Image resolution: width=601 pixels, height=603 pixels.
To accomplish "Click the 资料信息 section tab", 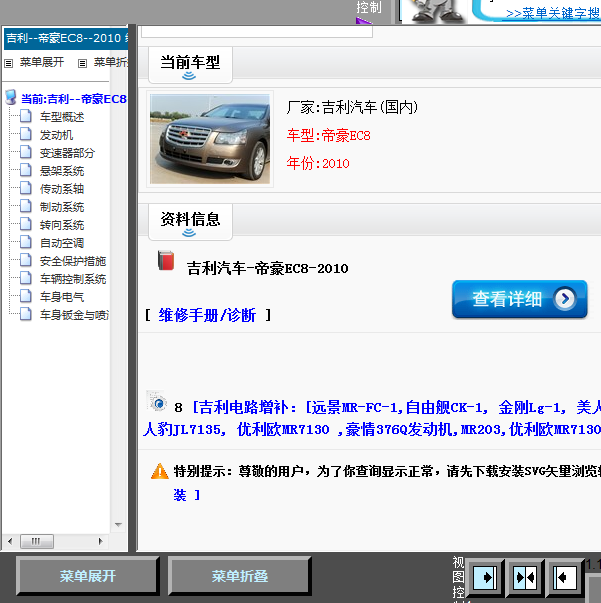I will pyautogui.click(x=190, y=222).
